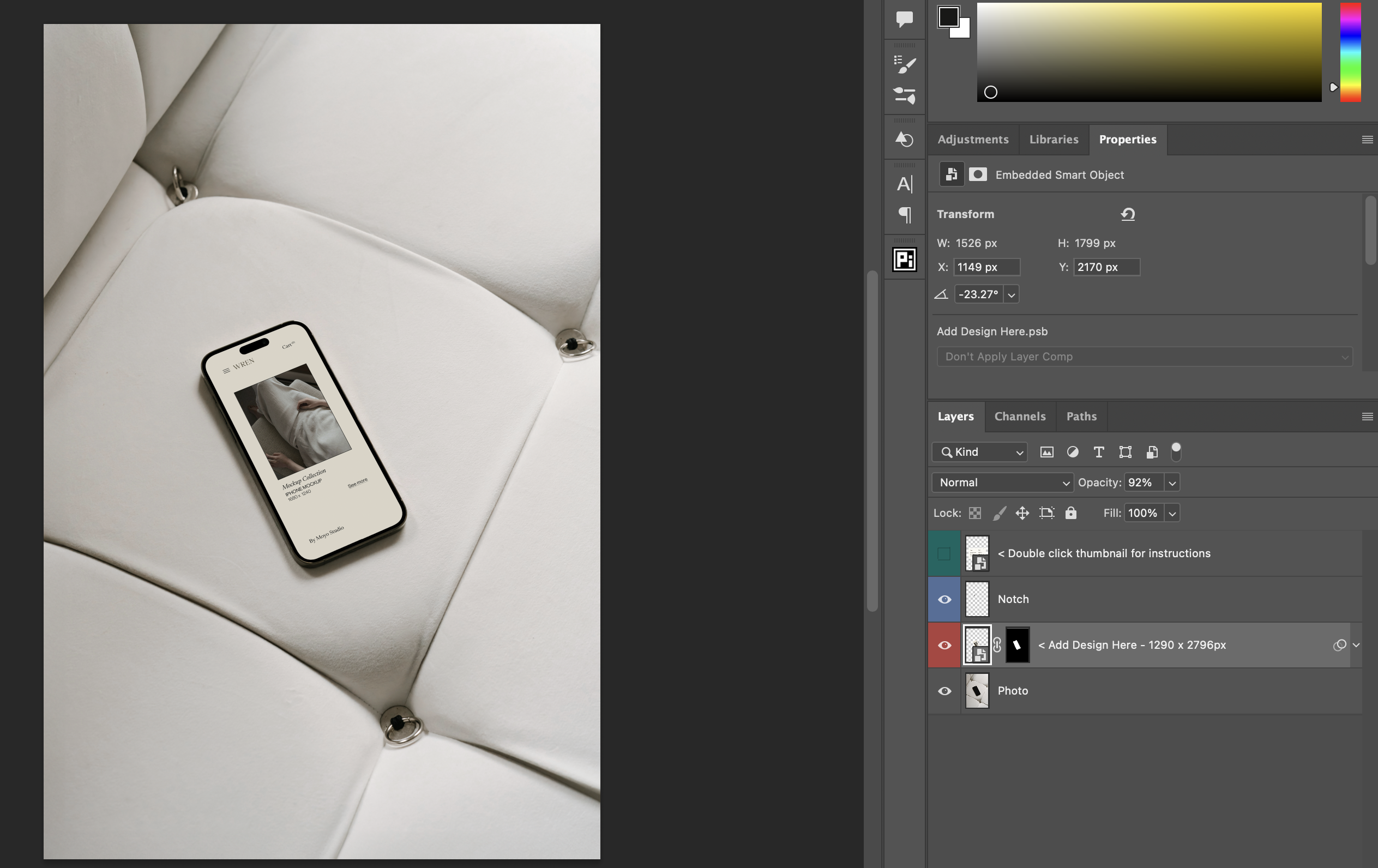Hide the Photo layer
Image resolution: width=1378 pixels, height=868 pixels.
click(x=944, y=691)
